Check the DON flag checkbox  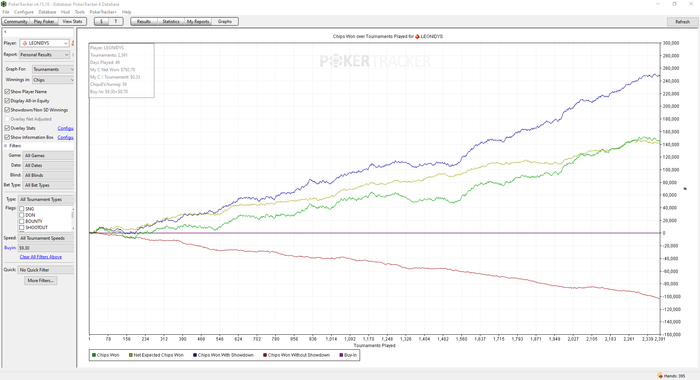[21, 215]
